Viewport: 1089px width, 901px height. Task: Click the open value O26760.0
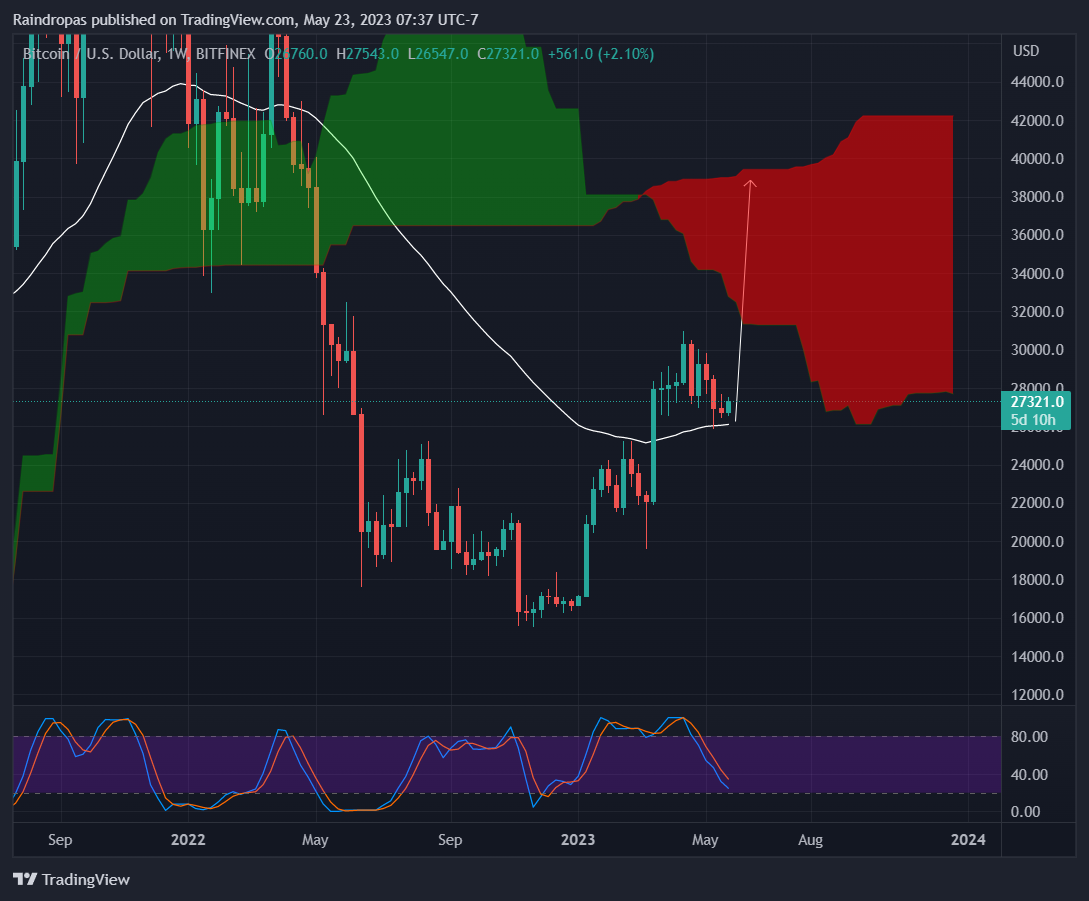pos(296,54)
